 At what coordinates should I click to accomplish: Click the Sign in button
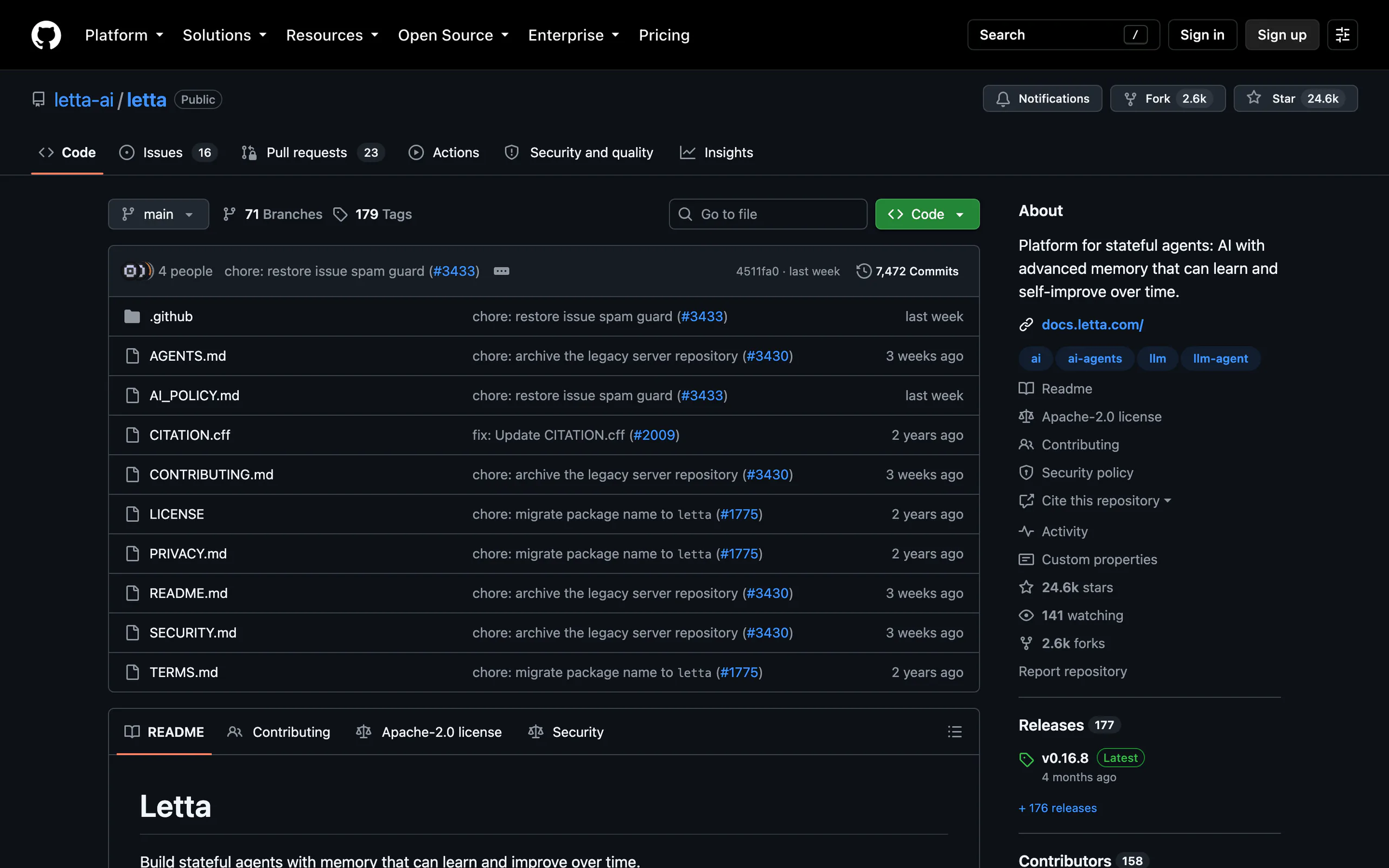[x=1202, y=35]
